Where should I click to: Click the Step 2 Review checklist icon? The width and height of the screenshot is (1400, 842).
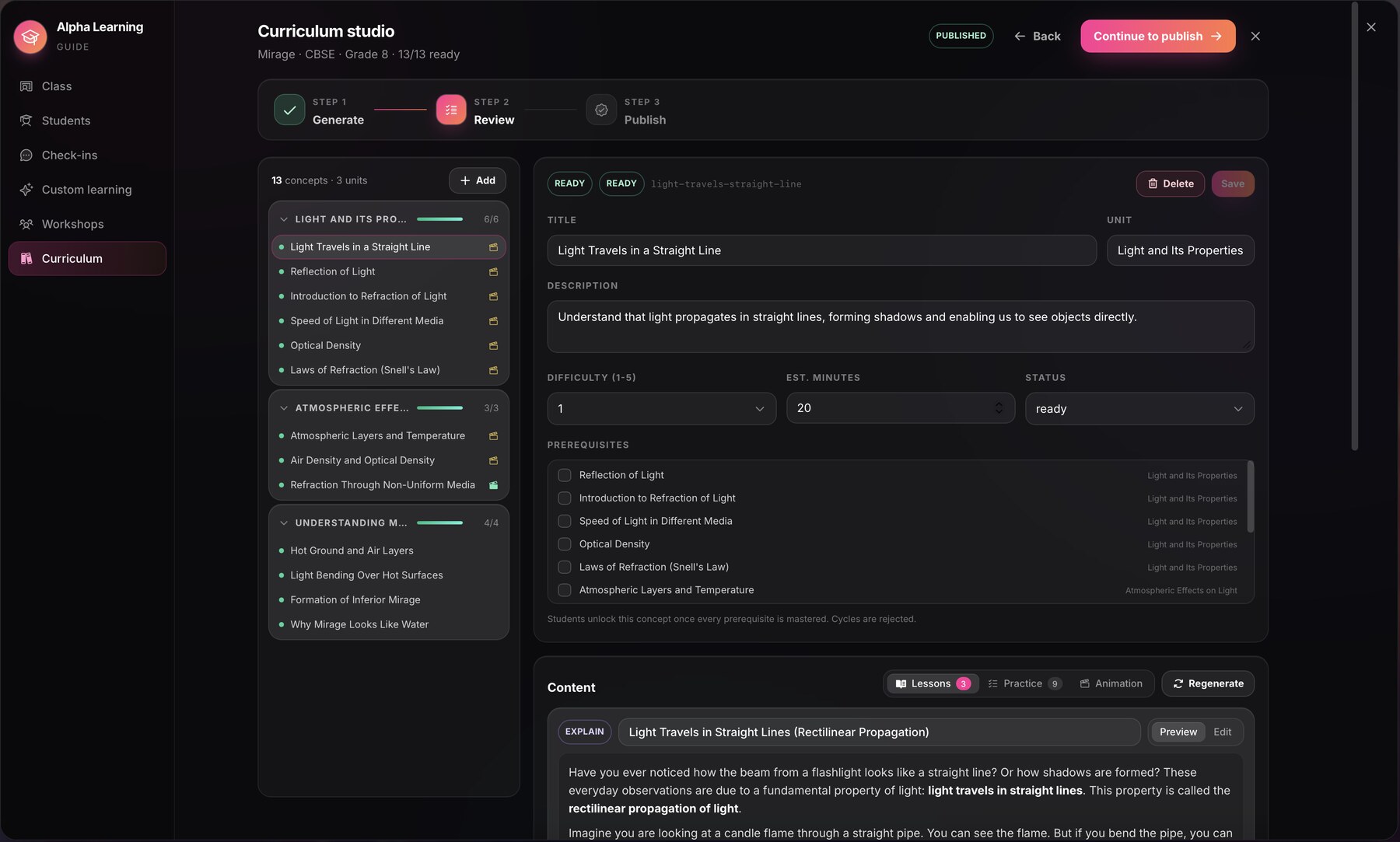(x=451, y=110)
